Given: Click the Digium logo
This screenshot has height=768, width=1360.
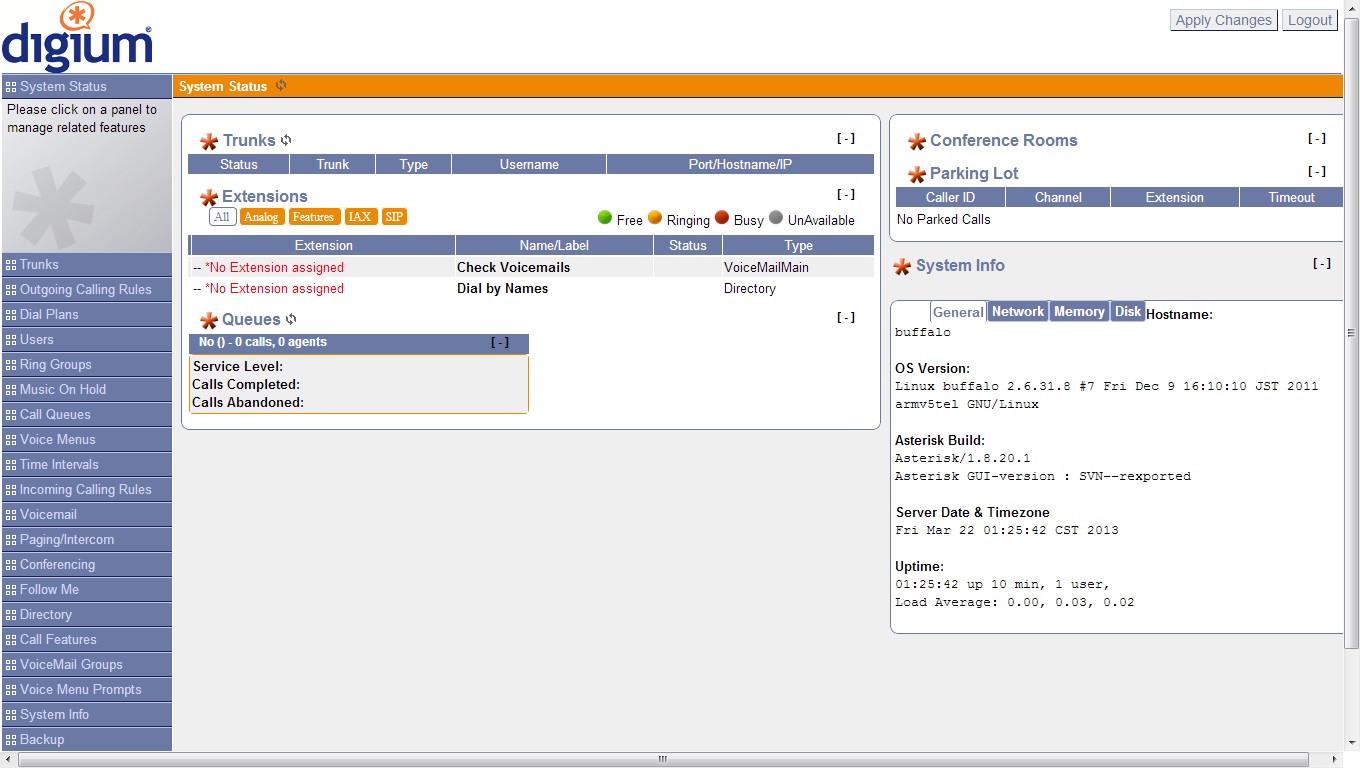Looking at the screenshot, I should [x=78, y=37].
